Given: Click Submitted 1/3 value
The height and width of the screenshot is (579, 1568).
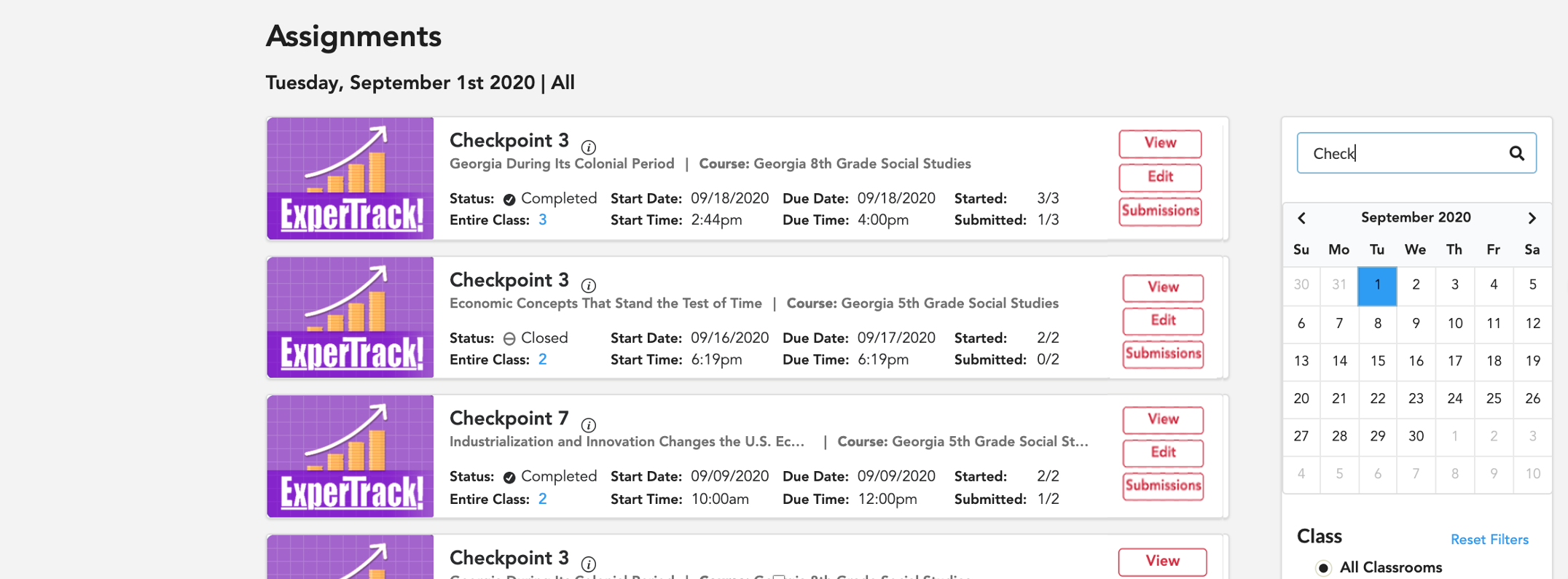Looking at the screenshot, I should [x=1048, y=220].
